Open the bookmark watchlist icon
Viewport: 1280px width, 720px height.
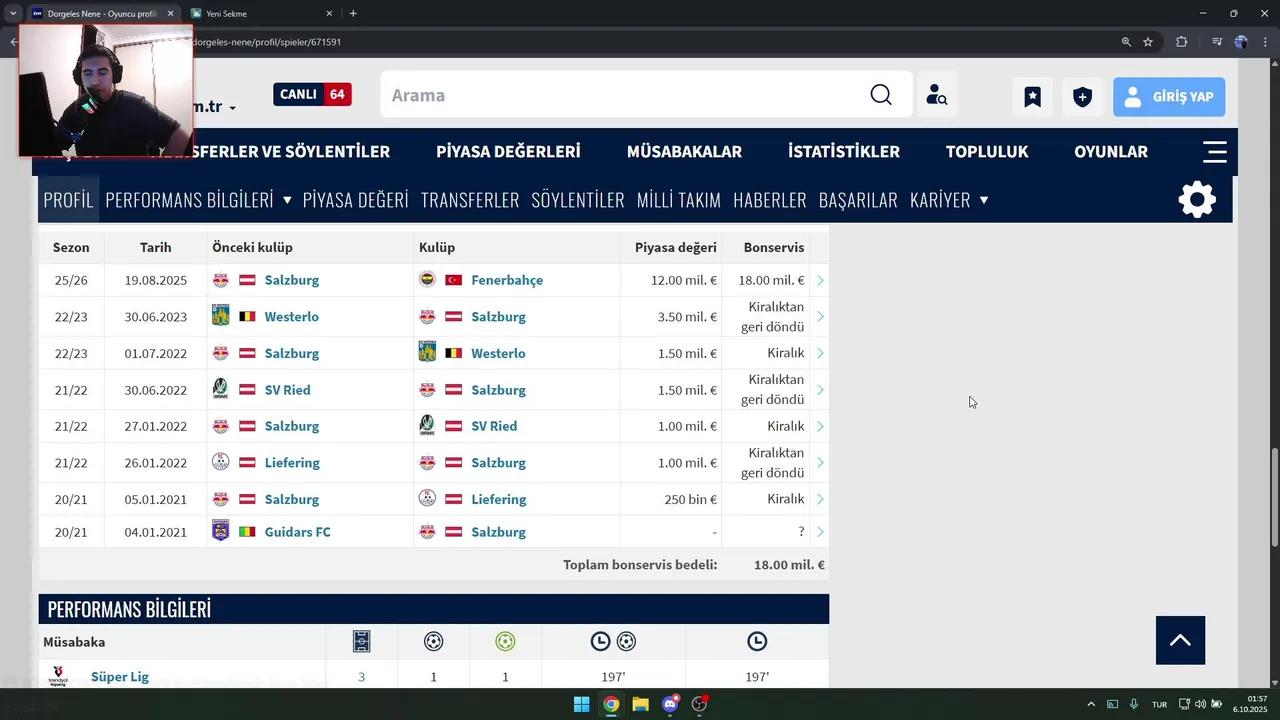coord(1032,97)
